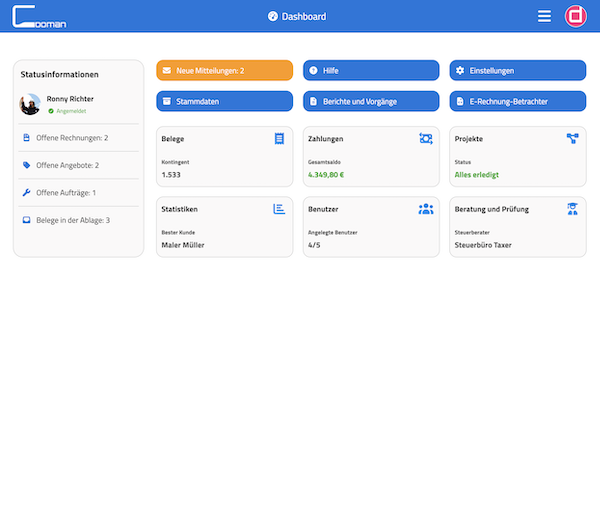600x517 pixels.
Task: Open Neue Mitteilungen: 2 button
Action: click(225, 70)
